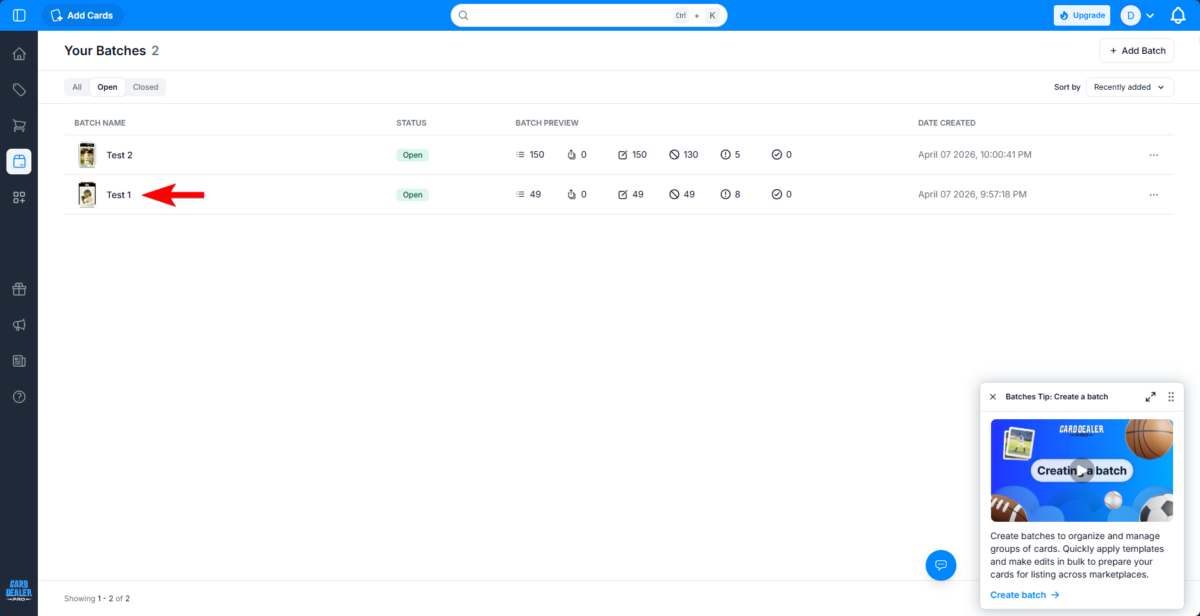Switch to the Closed batches tab
Image resolution: width=1200 pixels, height=616 pixels.
pyautogui.click(x=145, y=87)
